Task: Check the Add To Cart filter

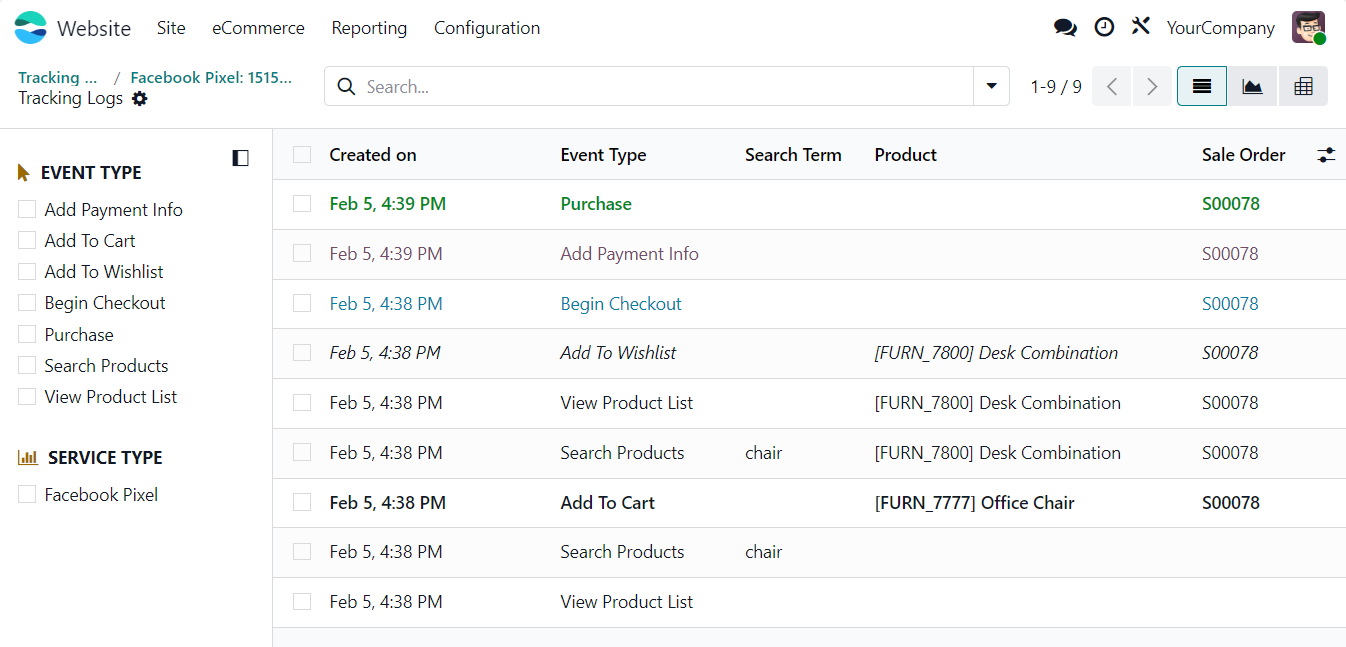Action: (27, 241)
